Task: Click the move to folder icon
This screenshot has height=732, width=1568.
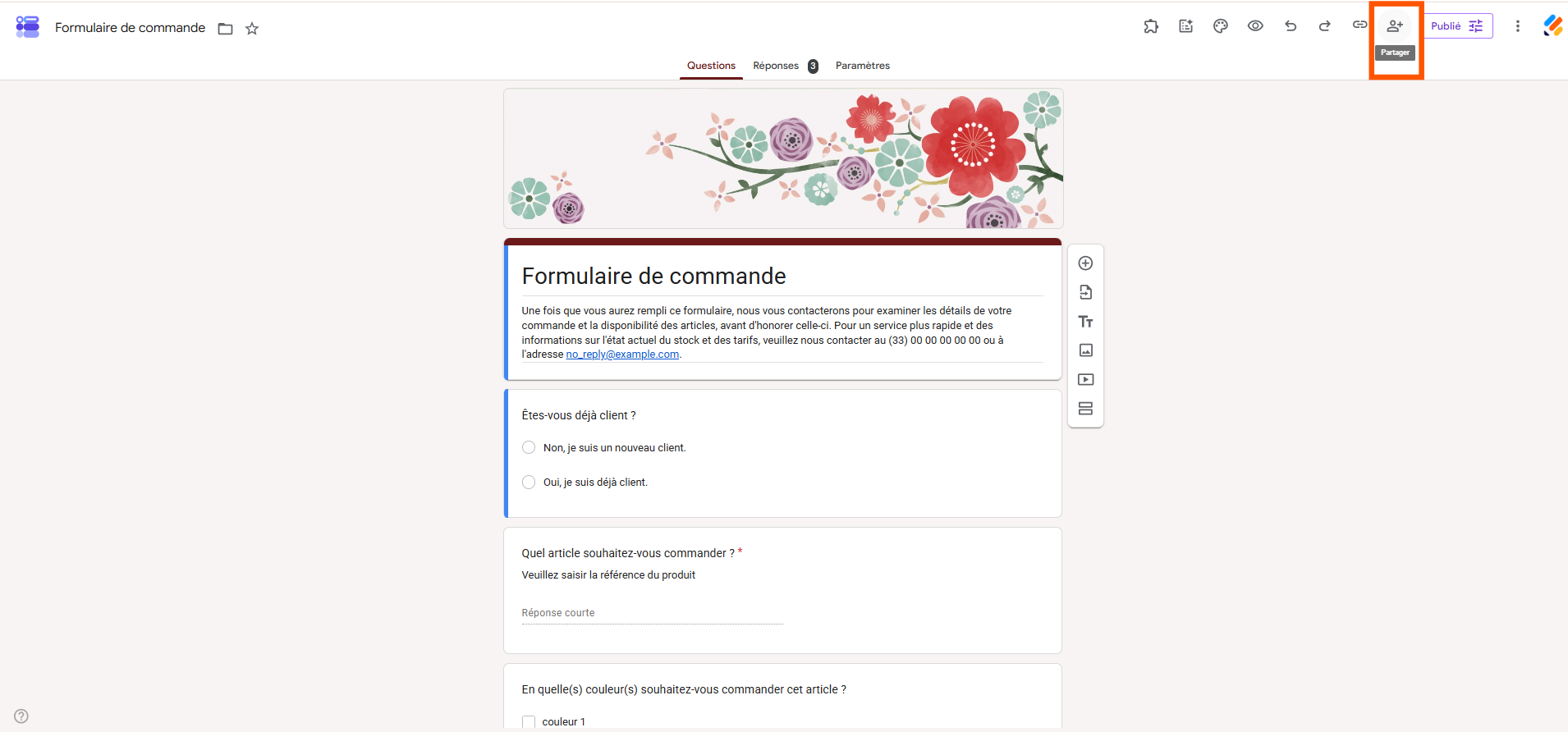Action: click(226, 29)
